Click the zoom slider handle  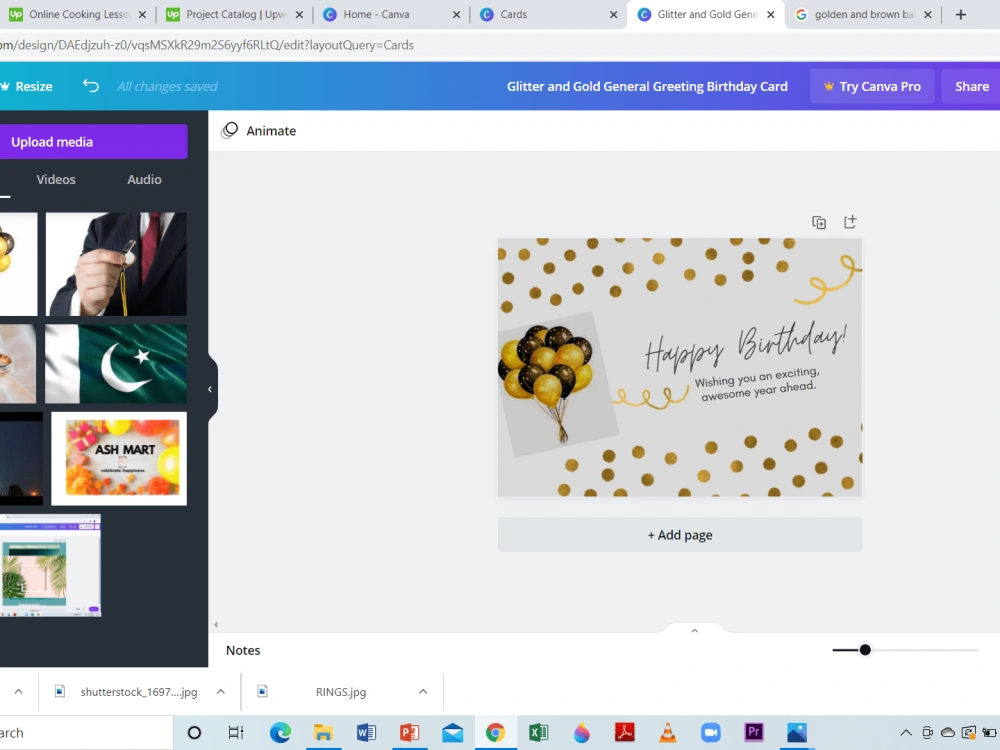[x=865, y=650]
